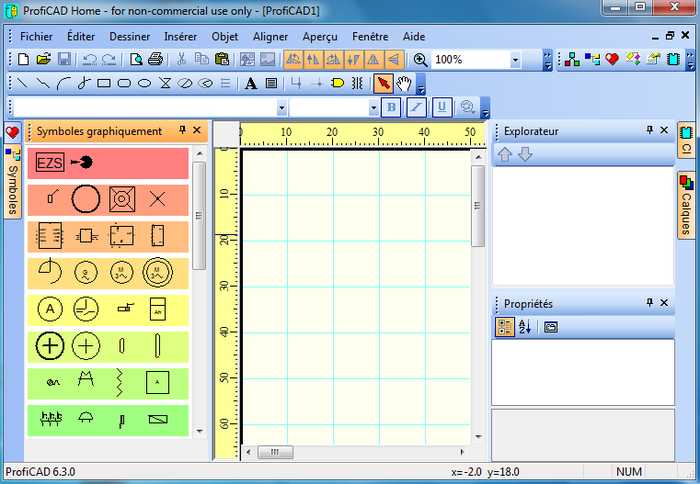Screen dimensions: 700x484
Task: Activate the Hand pan tool
Action: 404,83
